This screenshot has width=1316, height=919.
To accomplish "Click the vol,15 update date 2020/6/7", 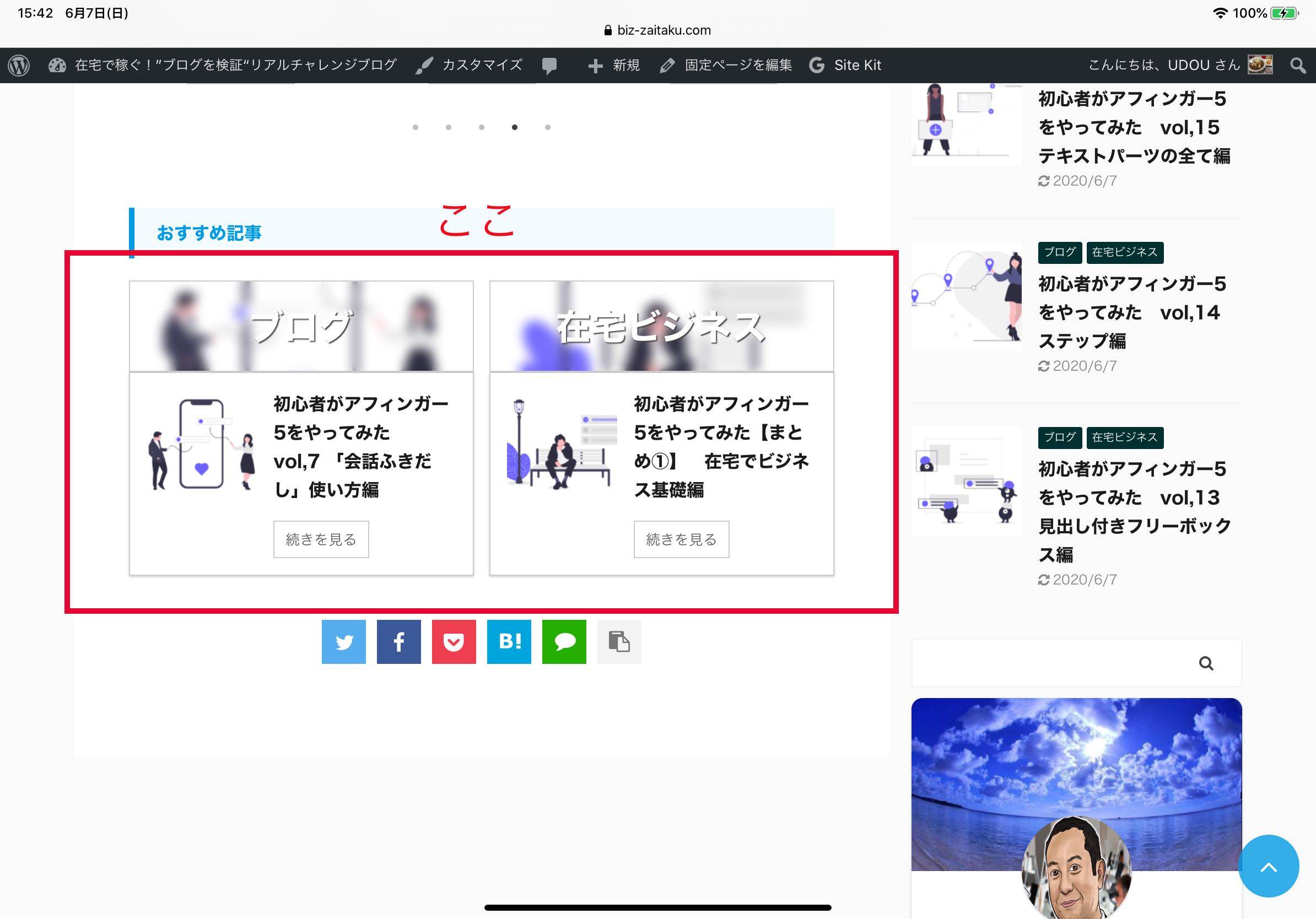I will tap(1078, 181).
